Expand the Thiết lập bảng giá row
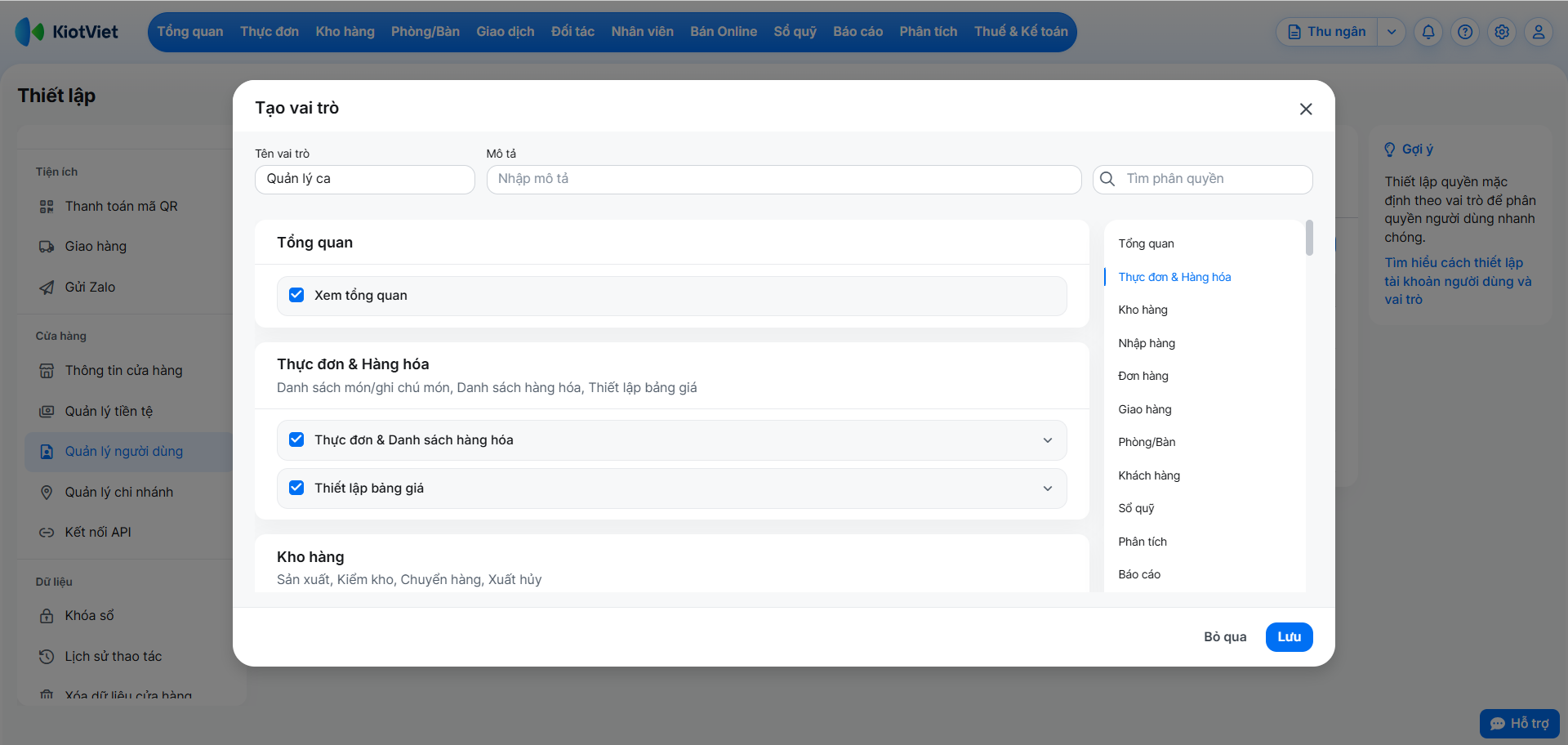This screenshot has width=1568, height=745. point(1048,488)
